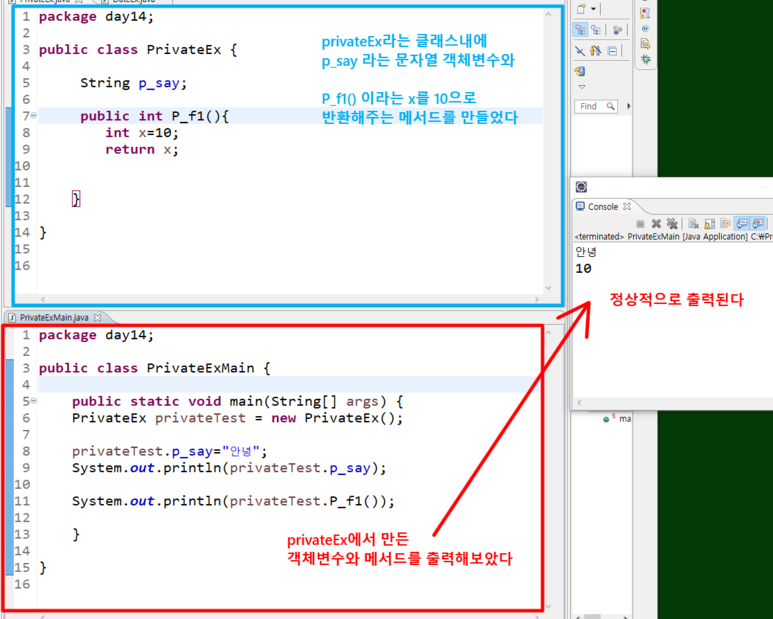This screenshot has width=773, height=619.
Task: Collapse the main method fold marker
Action: click(x=34, y=401)
